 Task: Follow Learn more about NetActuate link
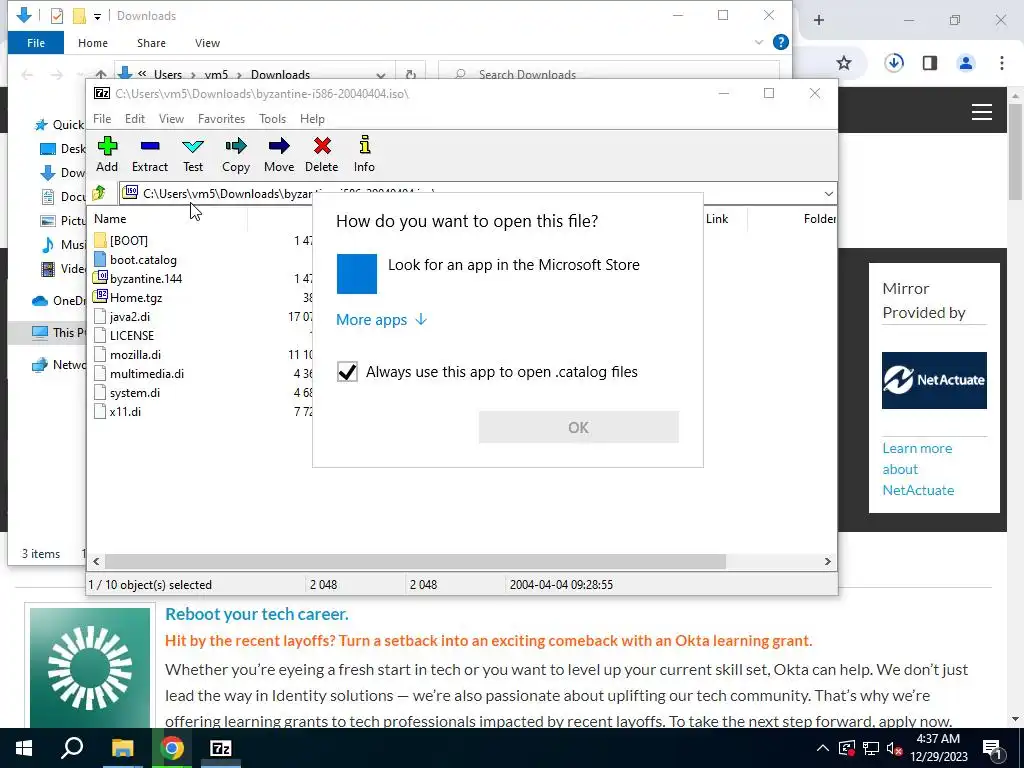click(918, 469)
